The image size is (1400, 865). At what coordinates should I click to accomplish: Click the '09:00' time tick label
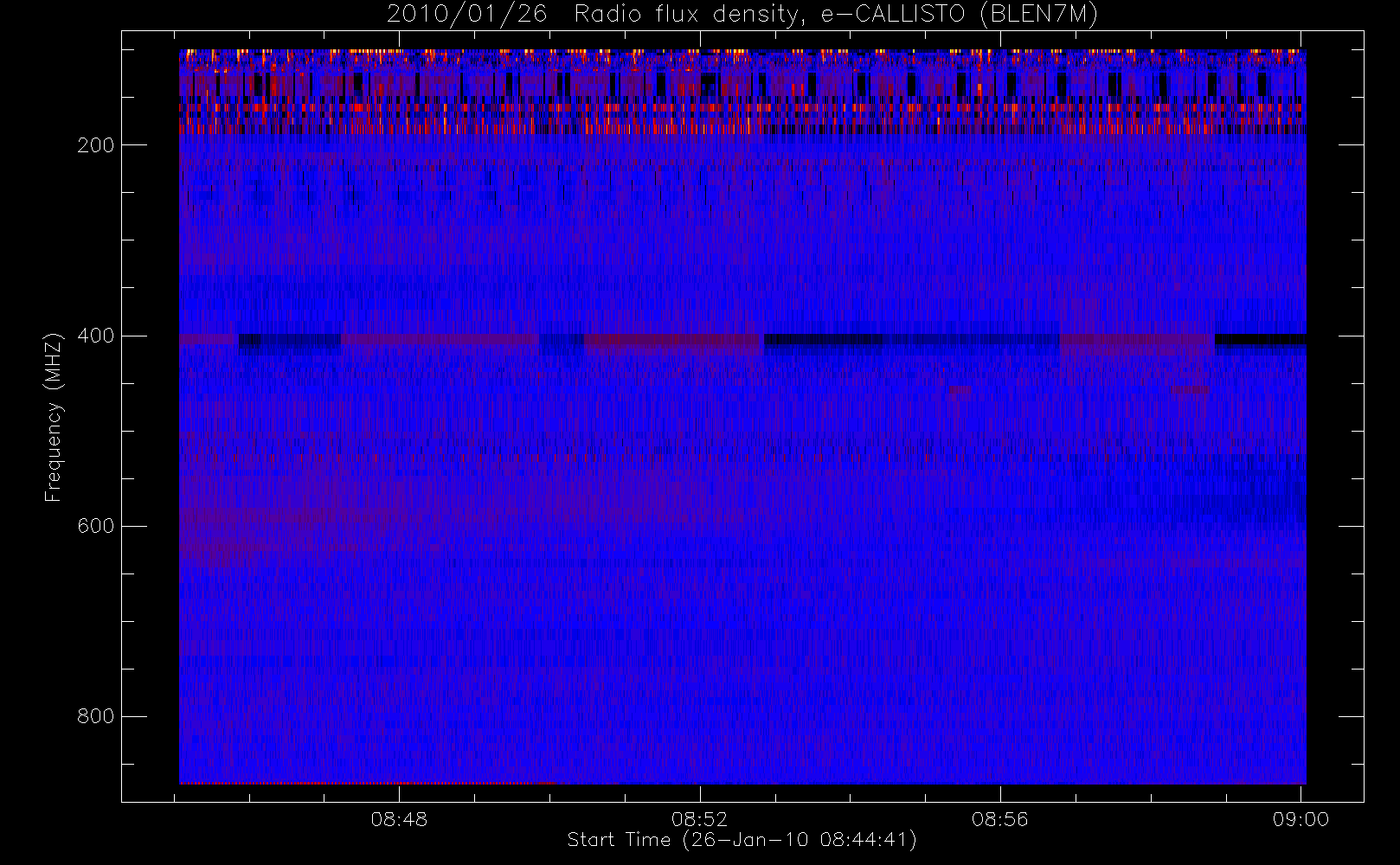[x=1300, y=819]
